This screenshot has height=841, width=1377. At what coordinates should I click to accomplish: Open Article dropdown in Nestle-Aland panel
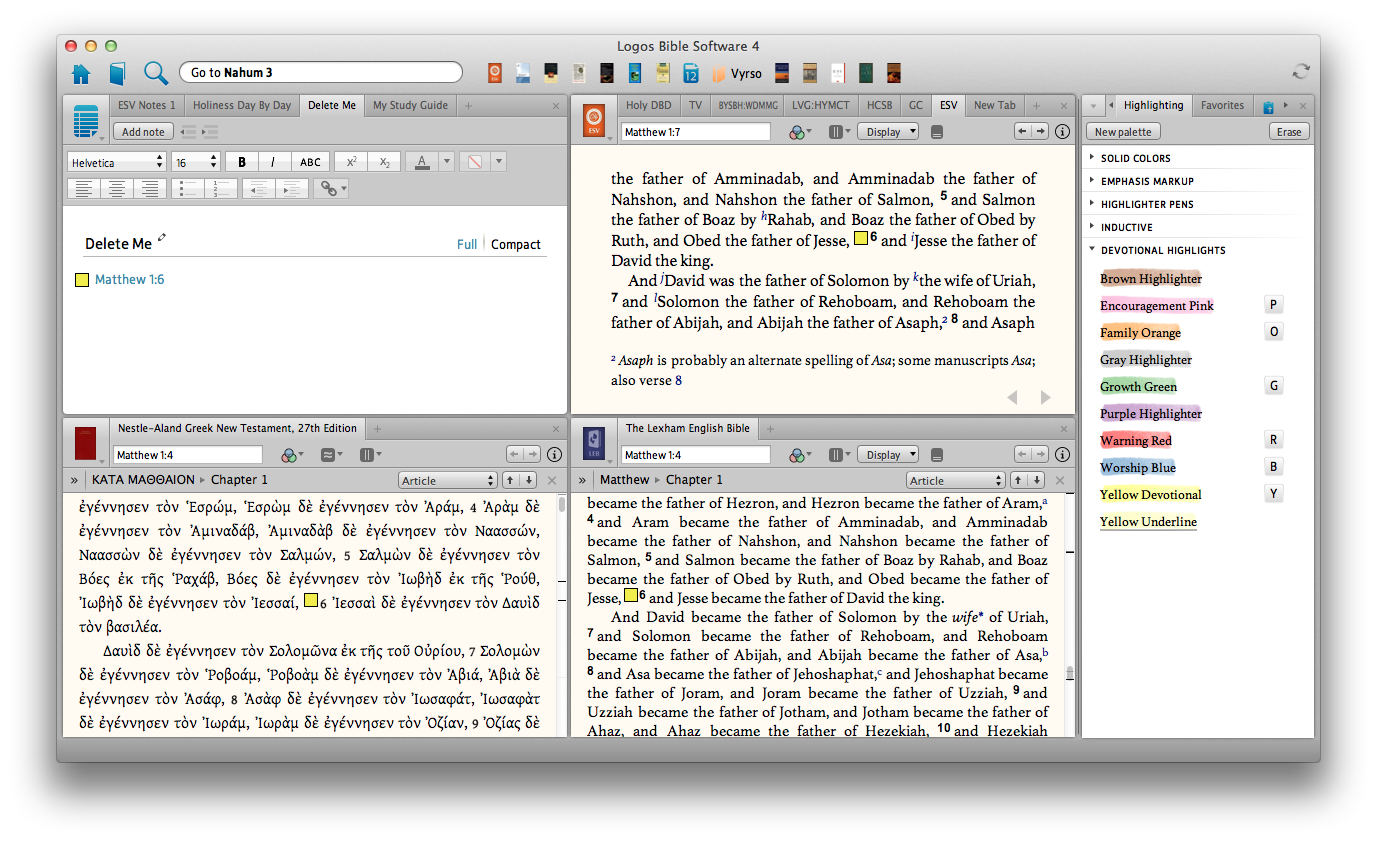point(447,480)
